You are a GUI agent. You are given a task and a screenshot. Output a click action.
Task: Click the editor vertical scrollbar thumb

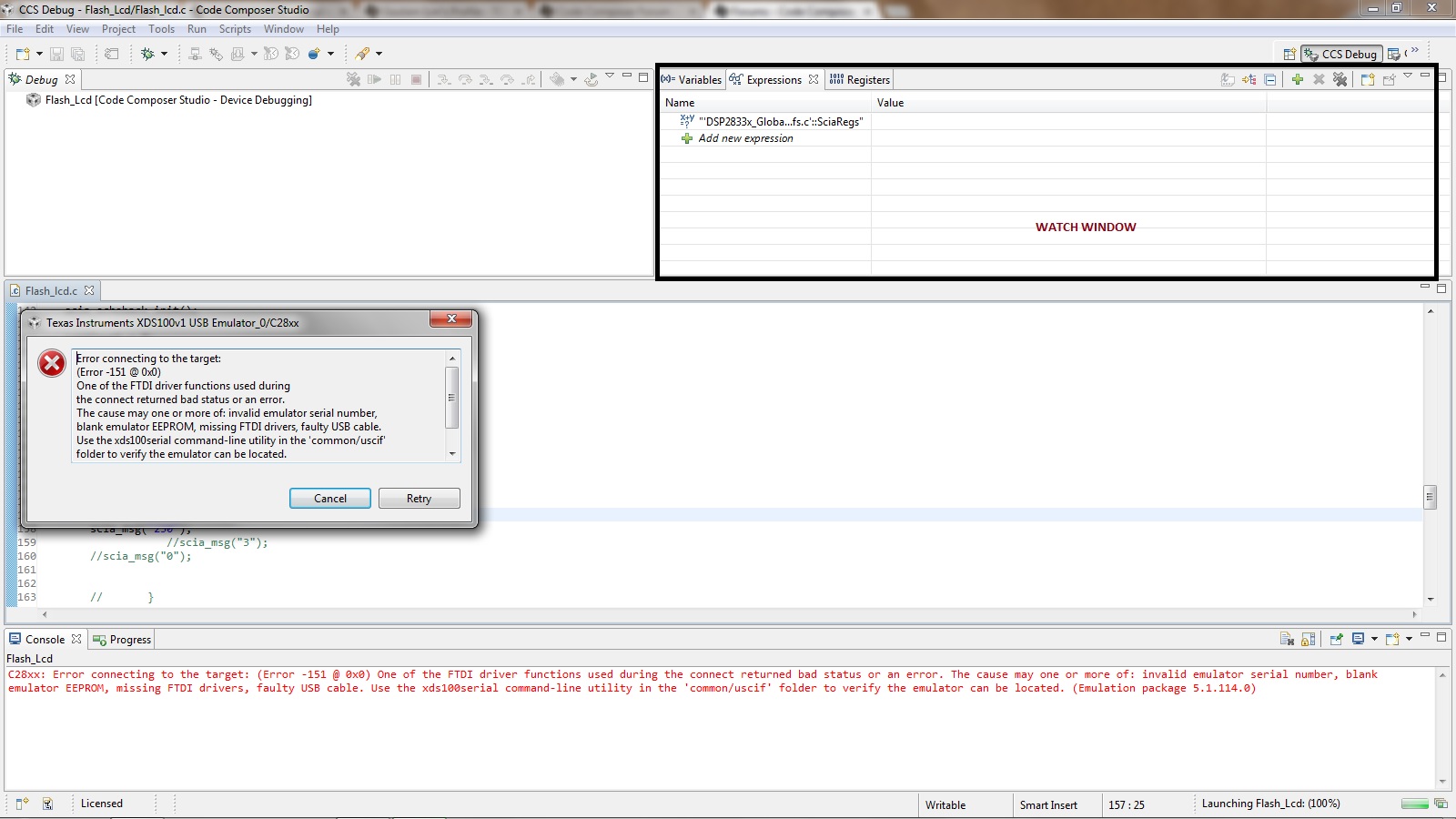(1430, 497)
